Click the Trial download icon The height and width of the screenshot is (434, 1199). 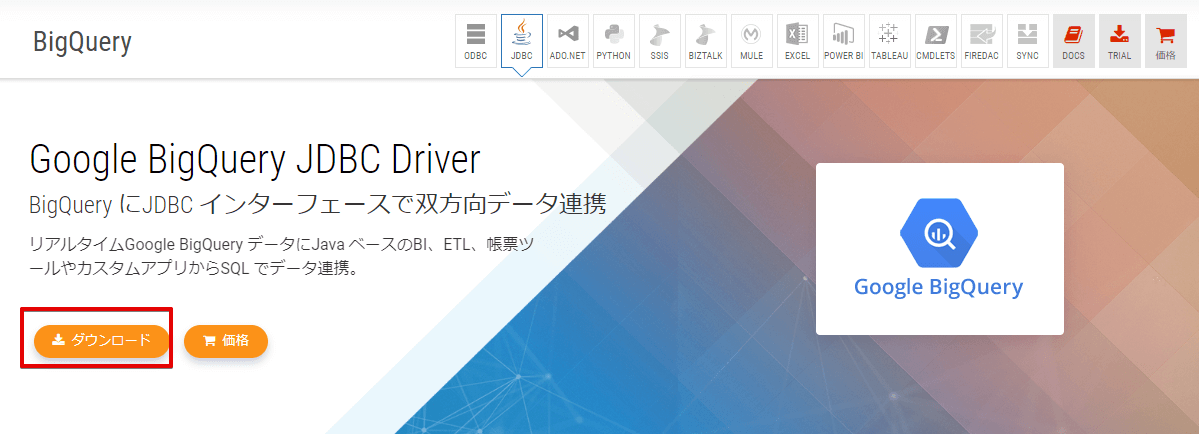[x=1119, y=41]
